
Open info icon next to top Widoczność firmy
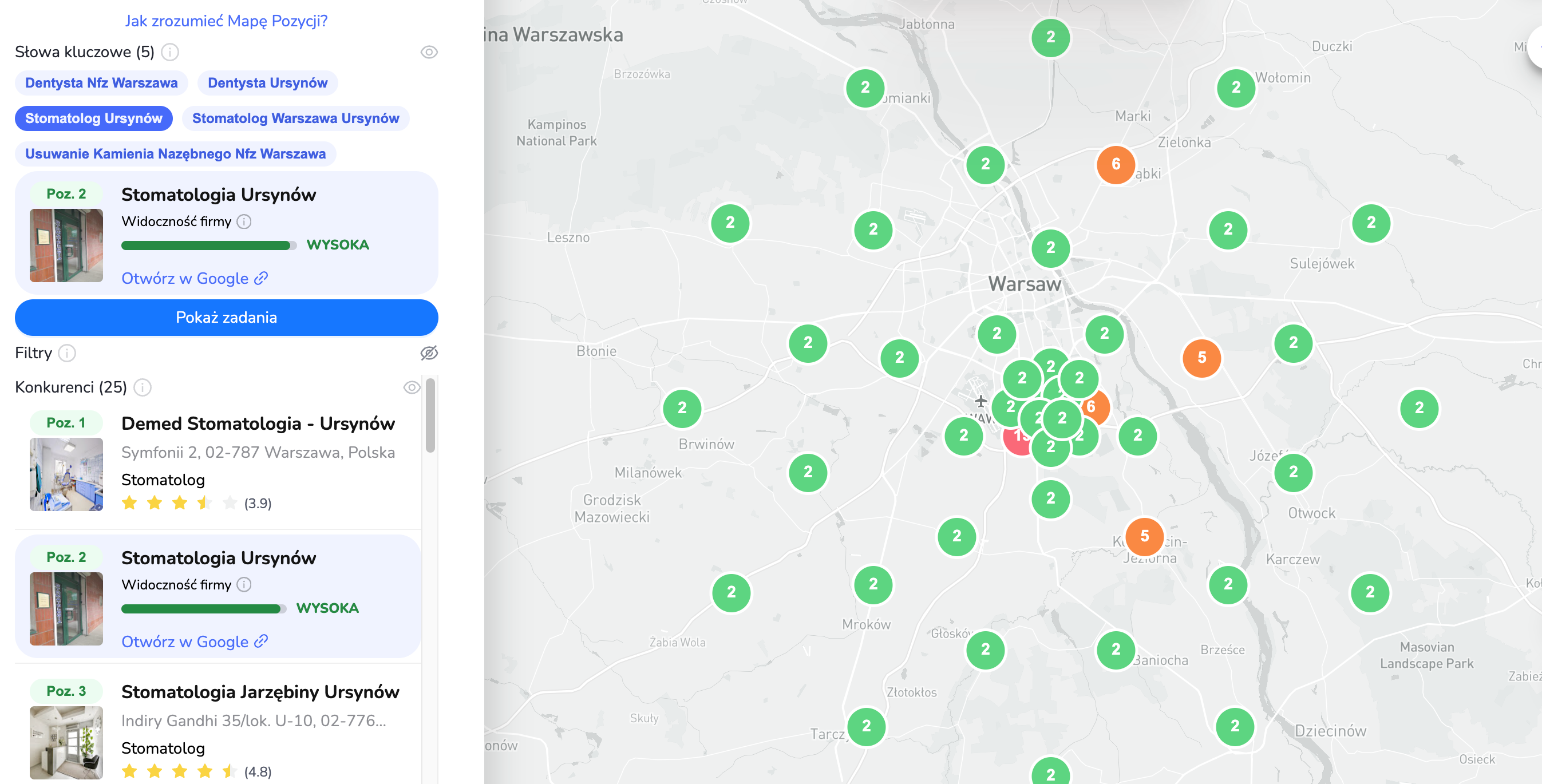point(244,221)
